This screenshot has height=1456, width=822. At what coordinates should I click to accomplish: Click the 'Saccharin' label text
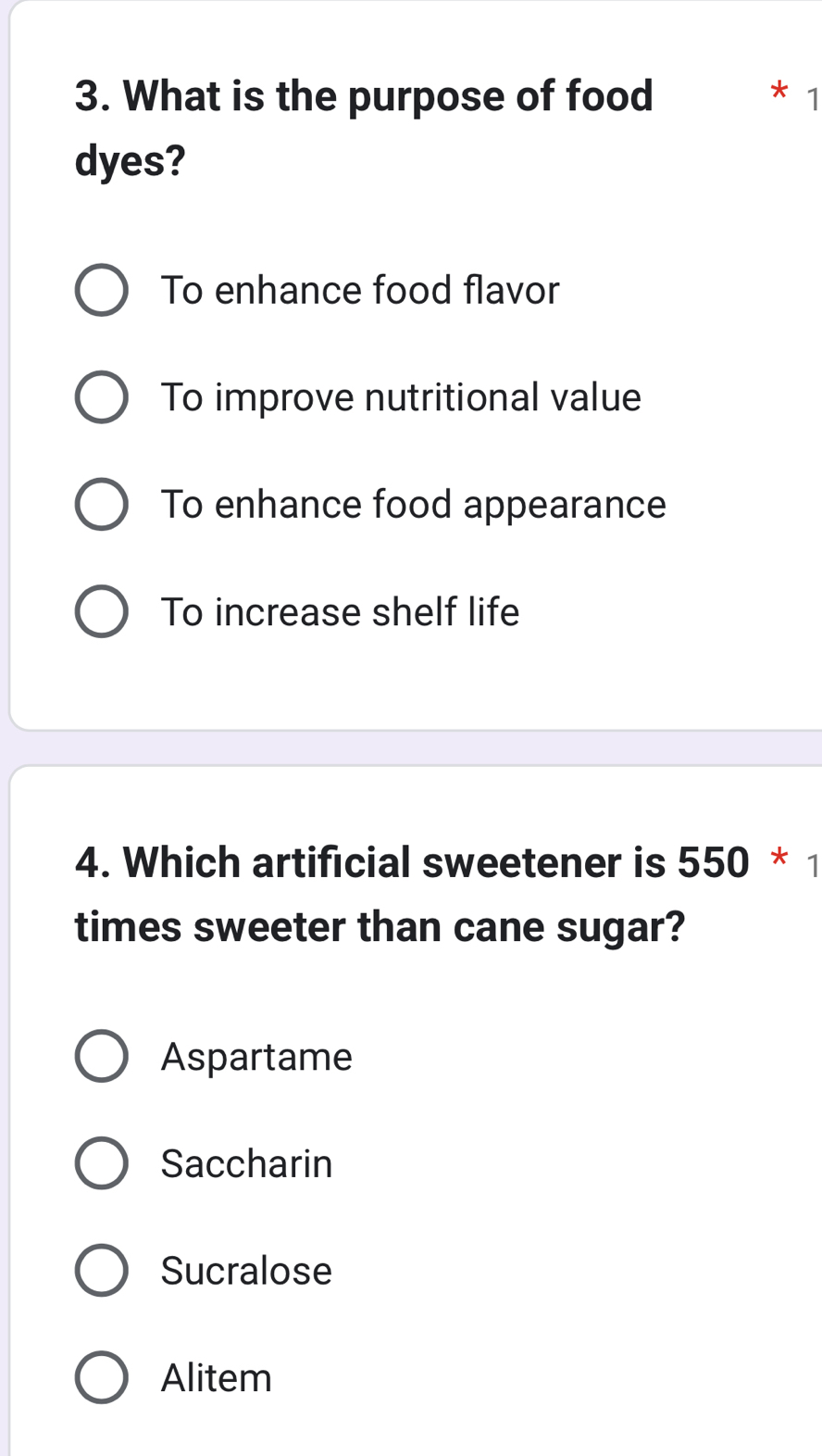[246, 1163]
